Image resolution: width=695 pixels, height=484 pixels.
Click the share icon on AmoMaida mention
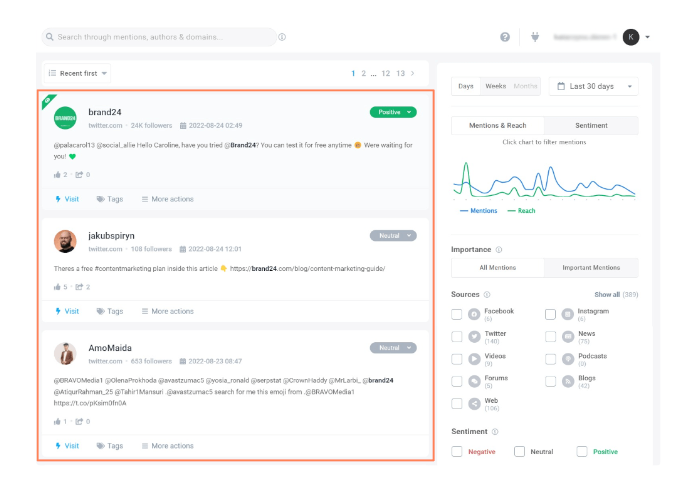click(x=79, y=422)
